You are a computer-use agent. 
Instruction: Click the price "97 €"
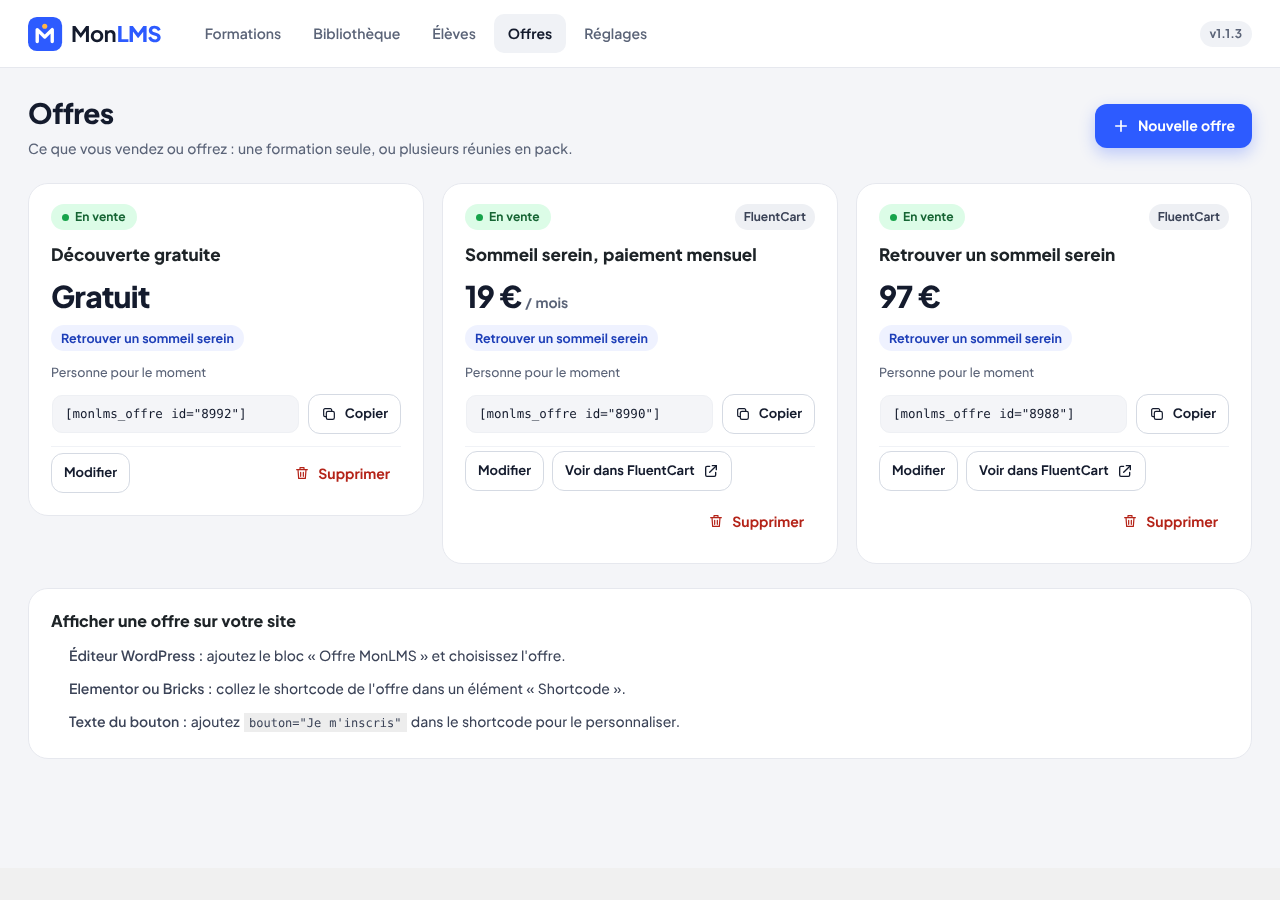point(910,297)
